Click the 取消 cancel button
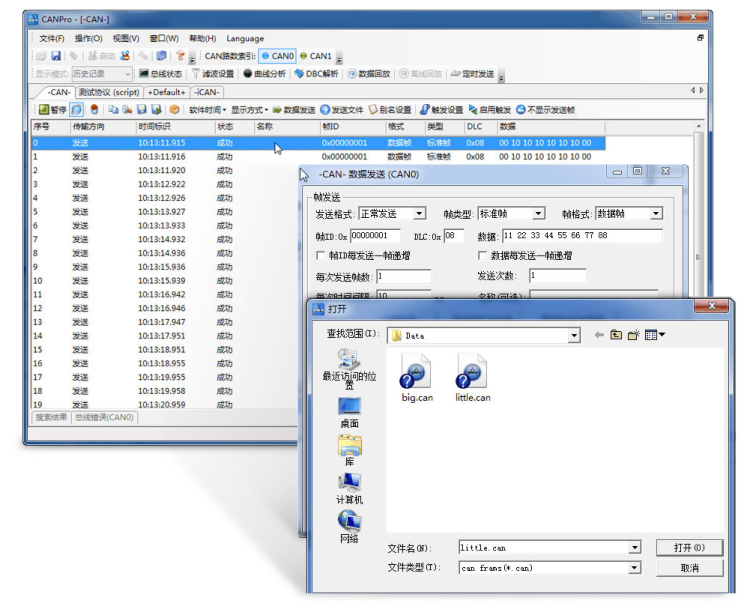 point(689,568)
